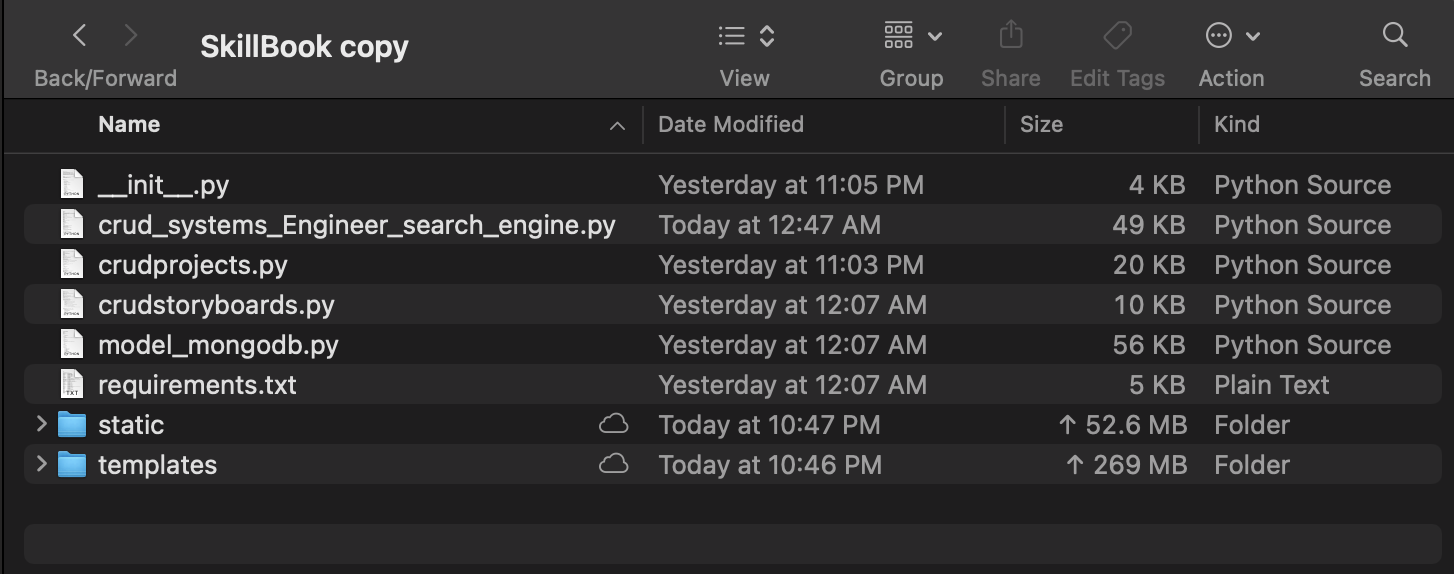The image size is (1454, 574).
Task: Click the cloud status icon for templates
Action: [613, 464]
